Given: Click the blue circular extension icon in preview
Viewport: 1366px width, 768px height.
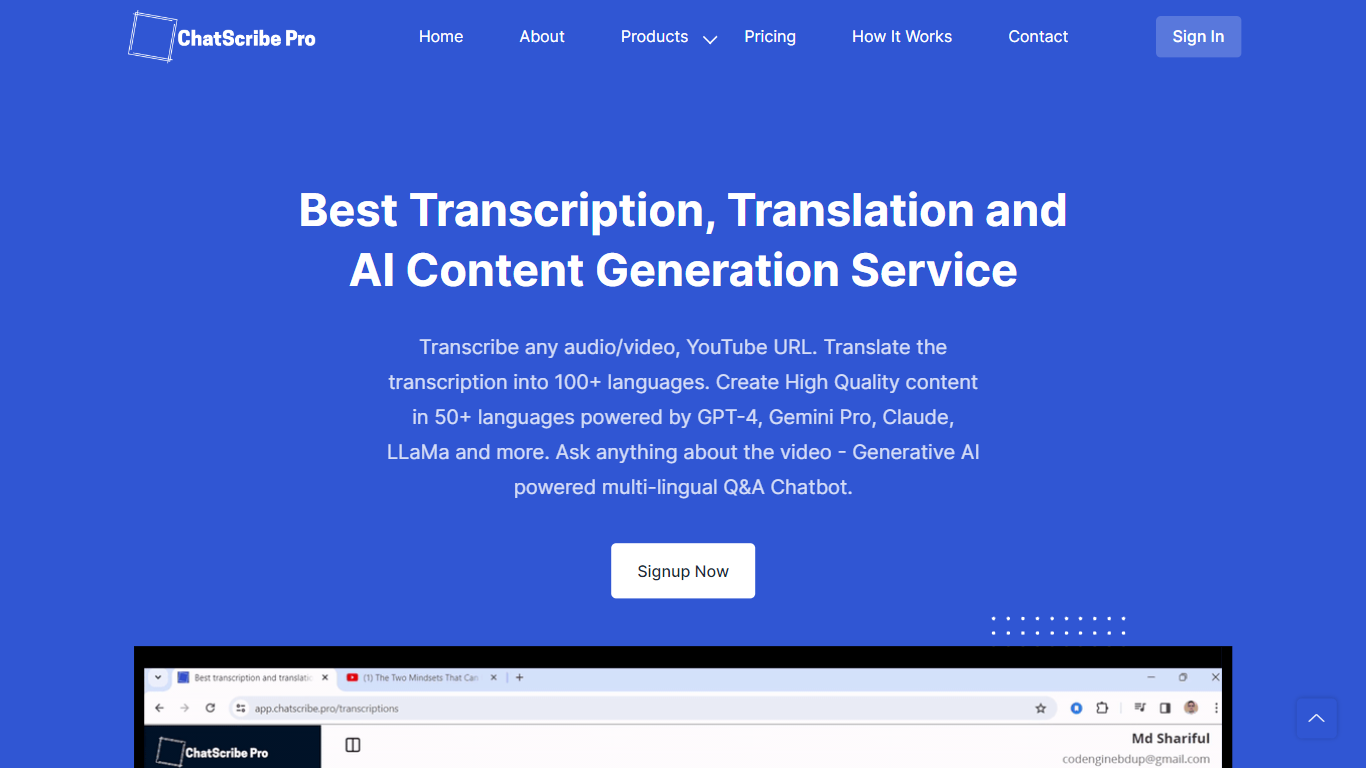Looking at the screenshot, I should (1076, 708).
